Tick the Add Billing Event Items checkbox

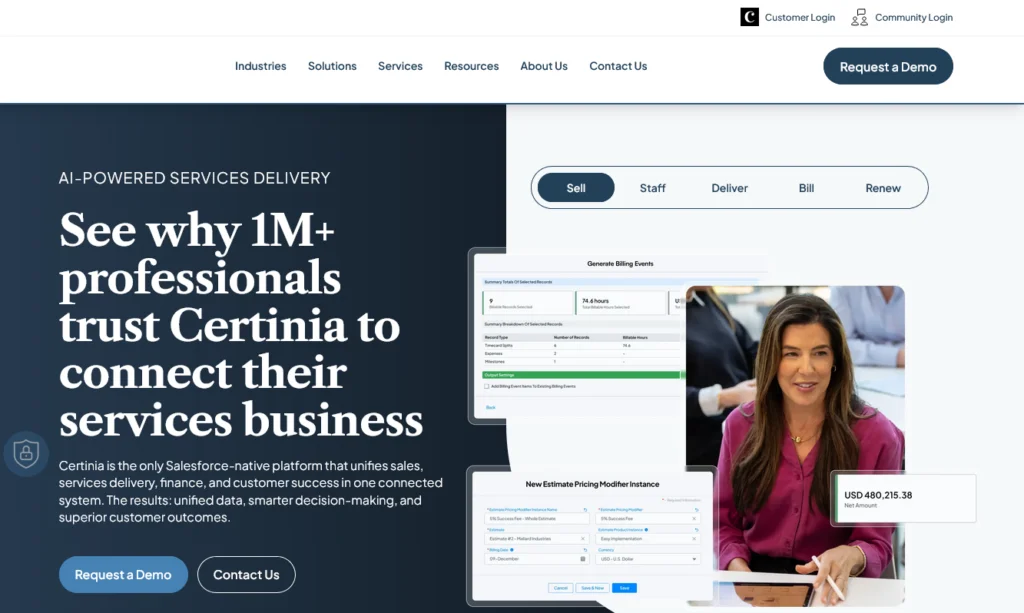pos(487,386)
